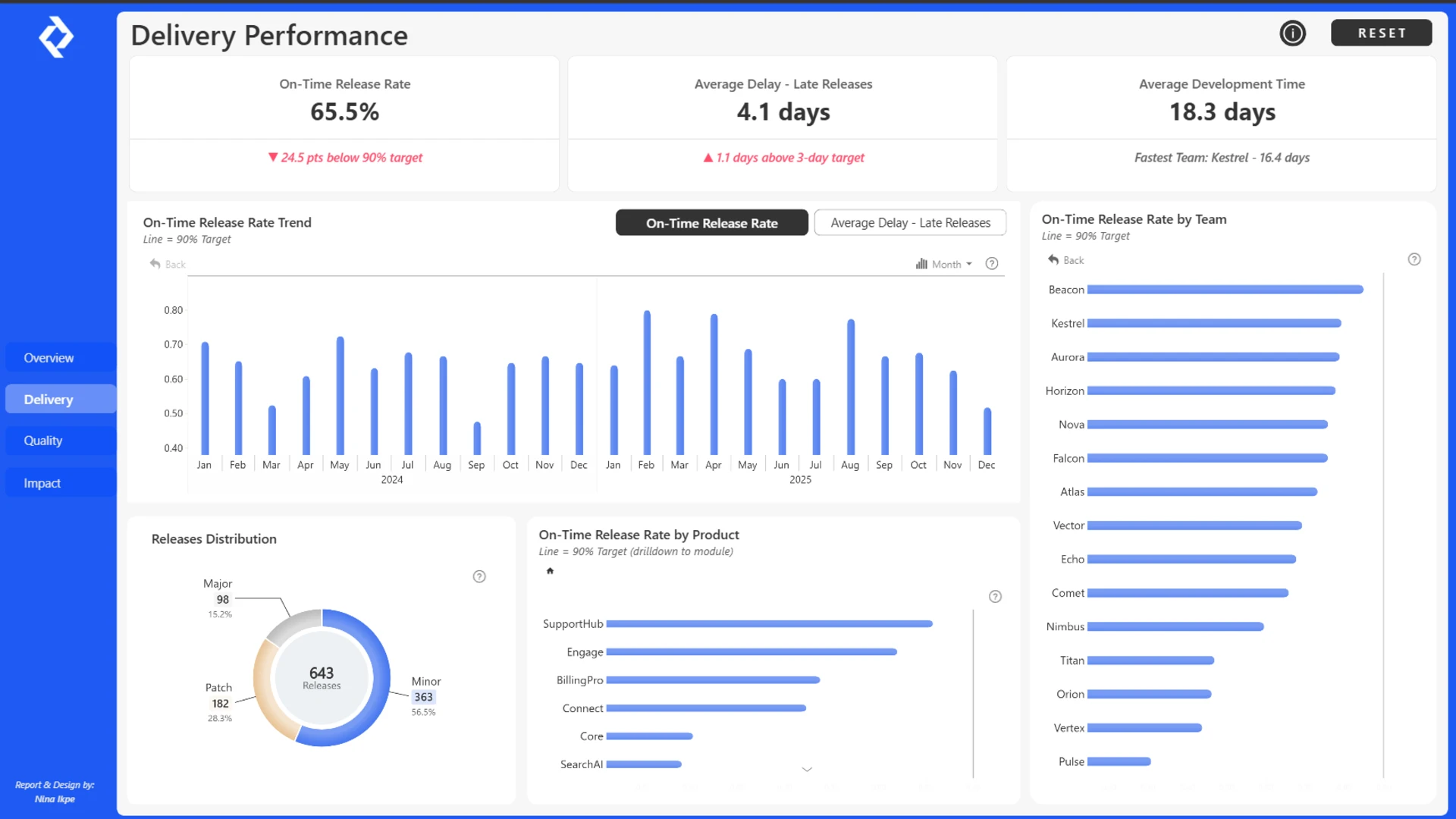Click the 643 Releases donut center

[x=322, y=678]
